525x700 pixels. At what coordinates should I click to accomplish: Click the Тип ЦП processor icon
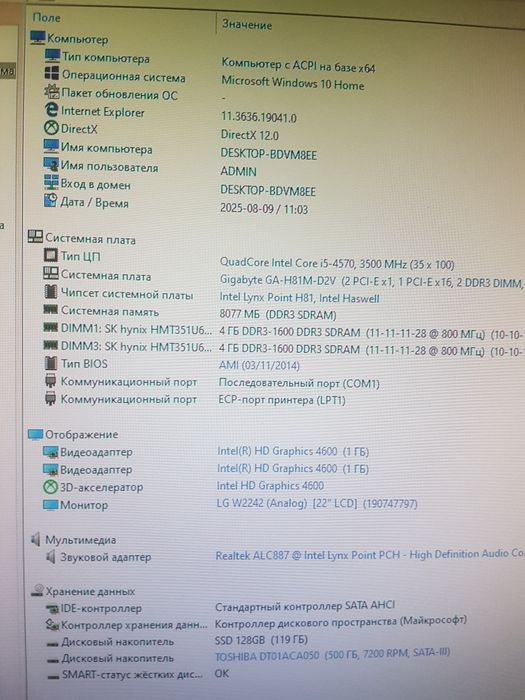[x=50, y=255]
